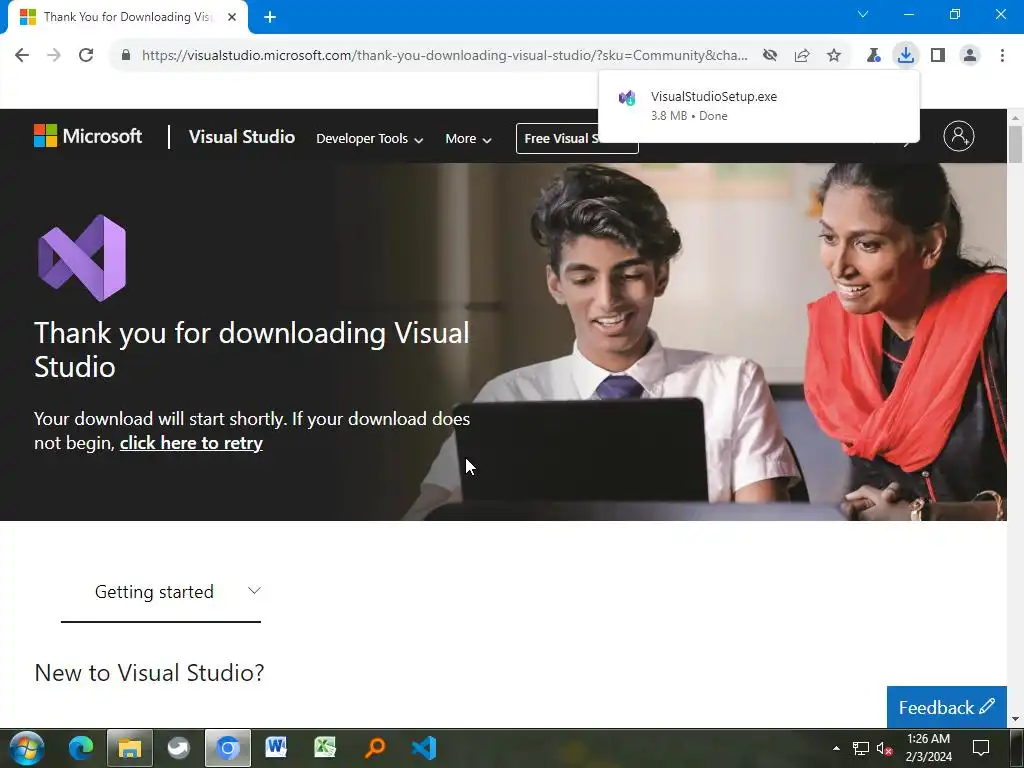Screen dimensions: 1024x768
Task: Launch Microsoft Edge from the taskbar
Action: pos(81,748)
